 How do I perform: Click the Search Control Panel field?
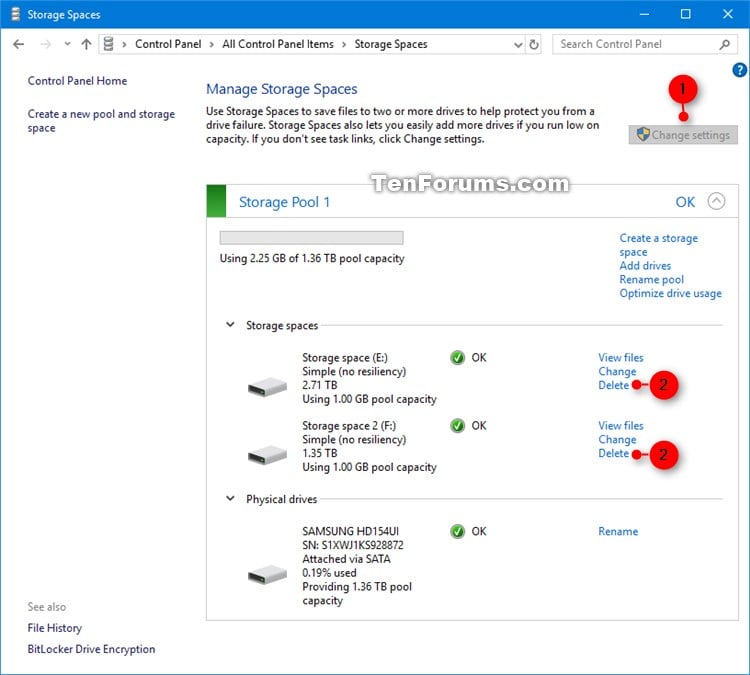[x=644, y=44]
